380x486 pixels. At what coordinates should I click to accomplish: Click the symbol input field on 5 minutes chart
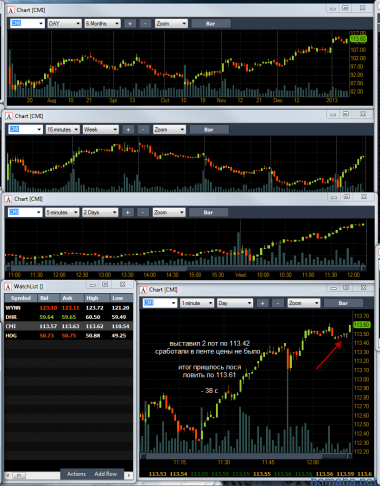(x=25, y=212)
